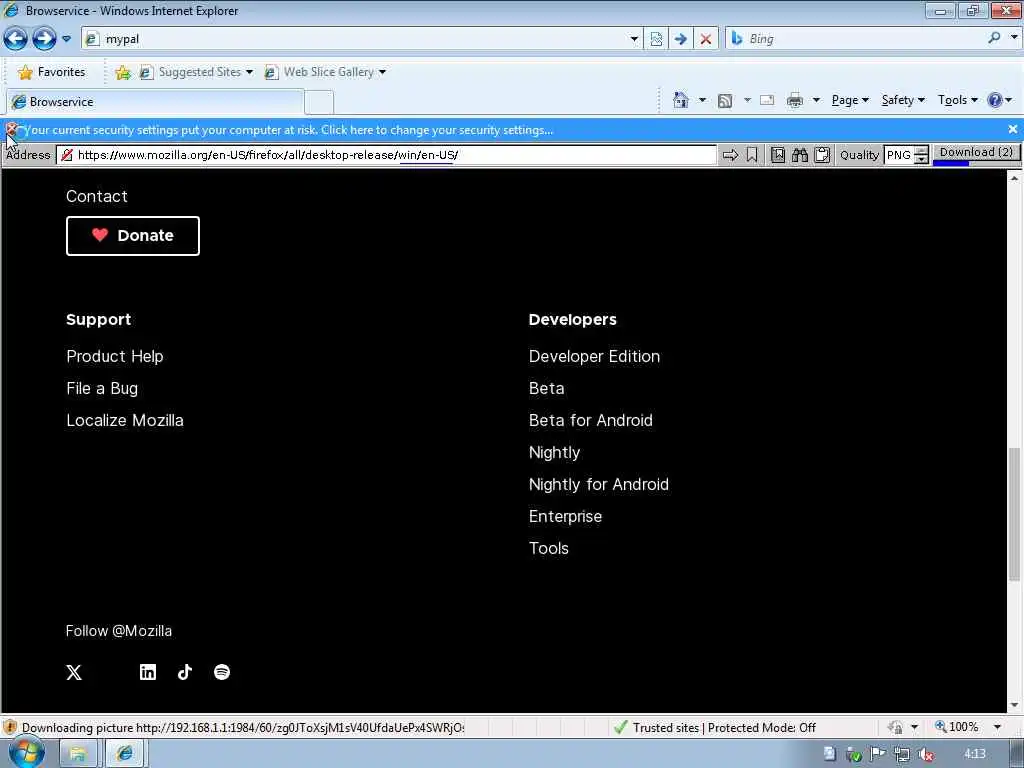Click the blue Go arrow in IE address bar

[680, 39]
